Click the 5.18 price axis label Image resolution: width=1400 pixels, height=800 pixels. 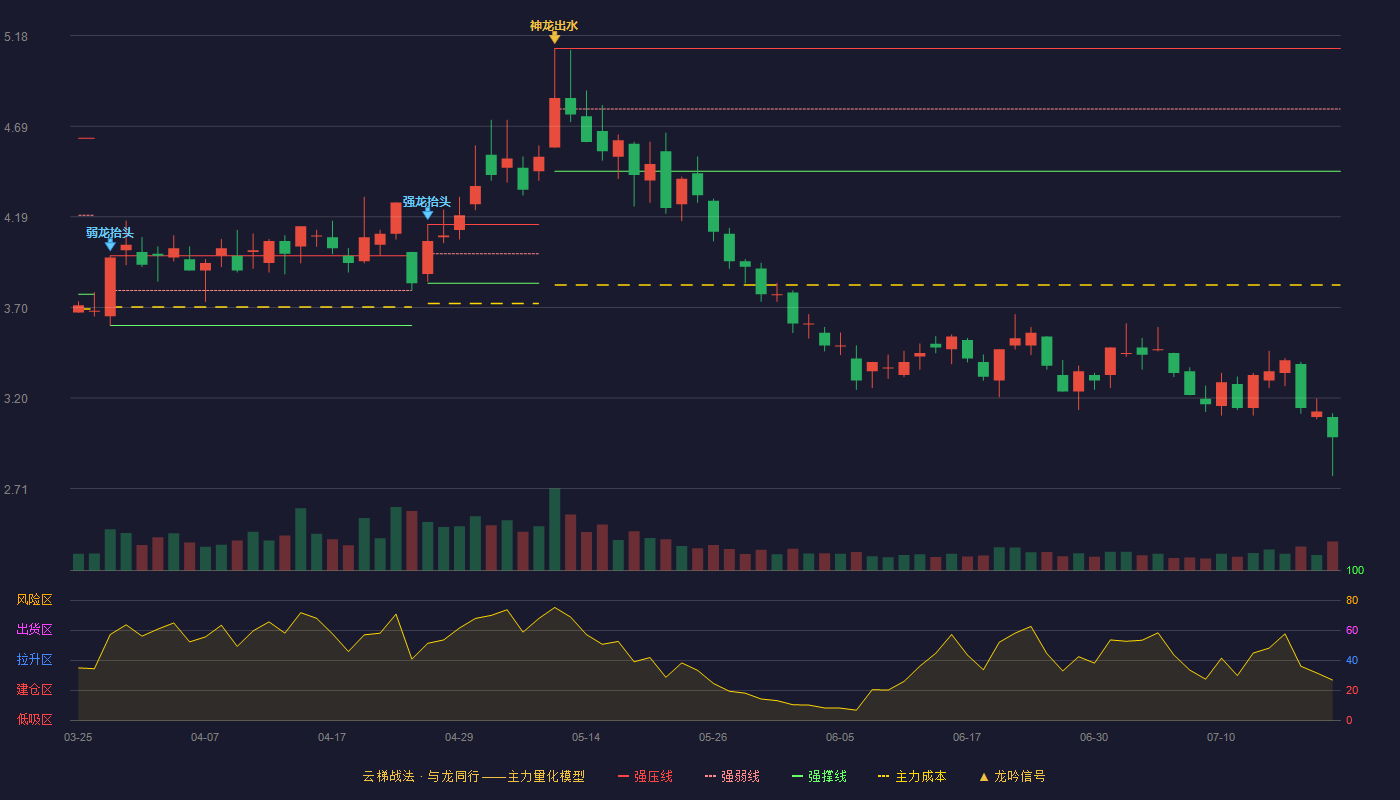click(16, 37)
